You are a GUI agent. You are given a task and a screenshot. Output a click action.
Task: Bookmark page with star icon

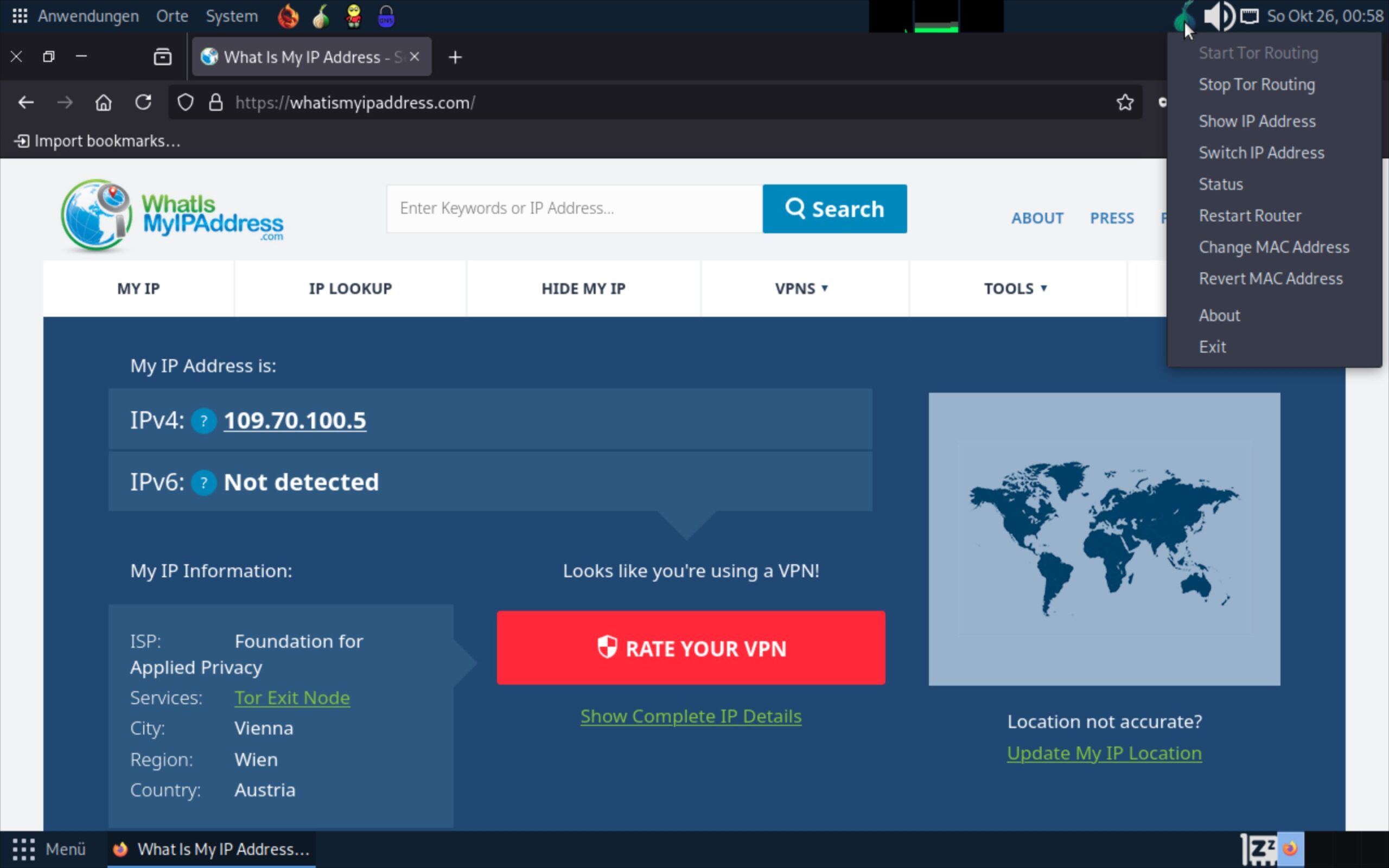[x=1124, y=103]
